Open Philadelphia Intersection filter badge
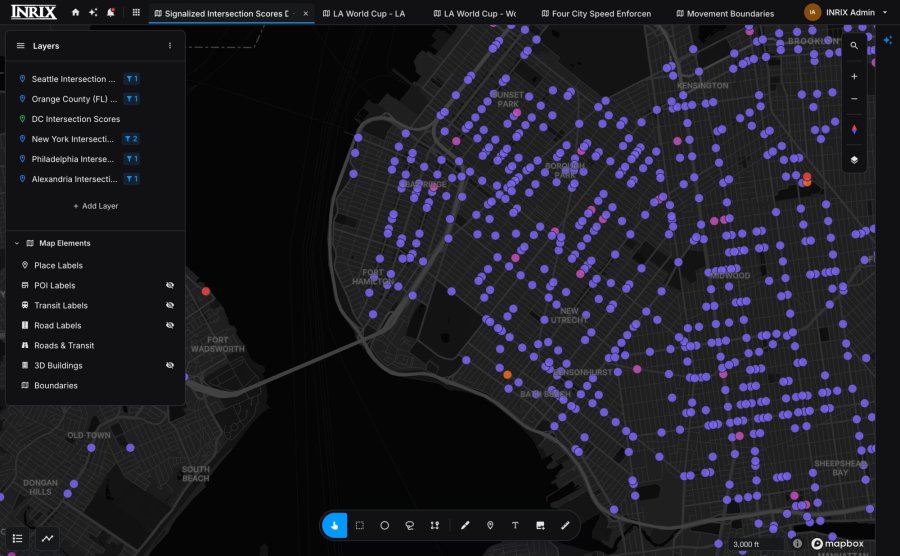Image resolution: width=900 pixels, height=556 pixels. click(131, 159)
